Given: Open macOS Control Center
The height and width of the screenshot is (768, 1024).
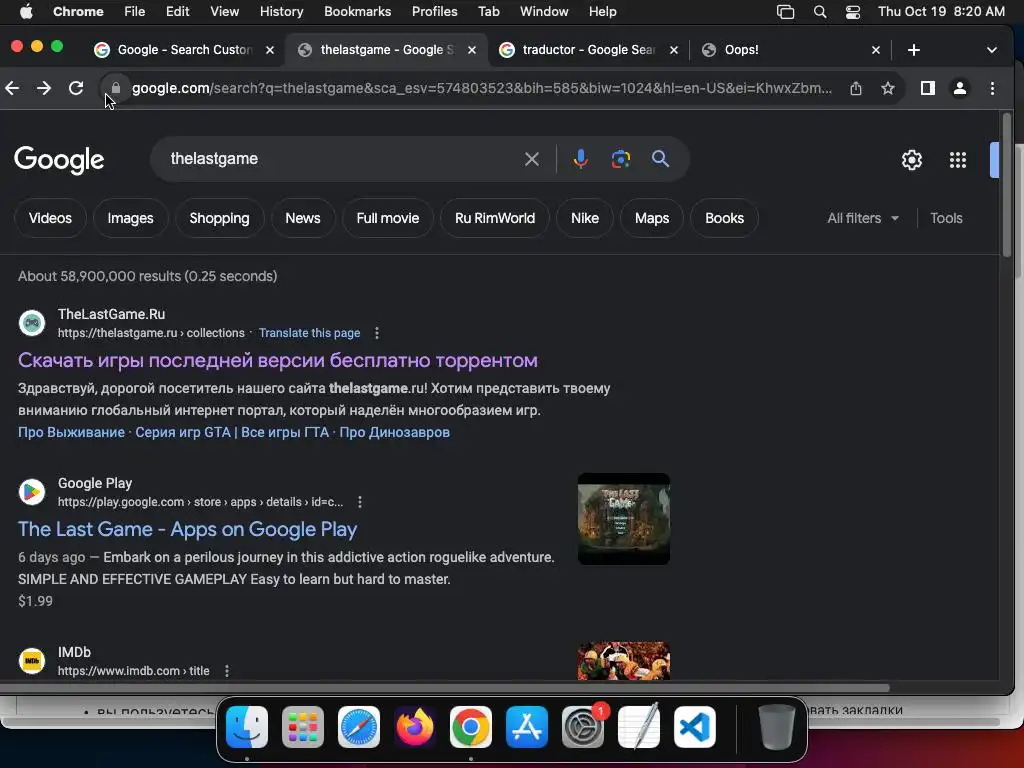Looking at the screenshot, I should click(x=852, y=12).
